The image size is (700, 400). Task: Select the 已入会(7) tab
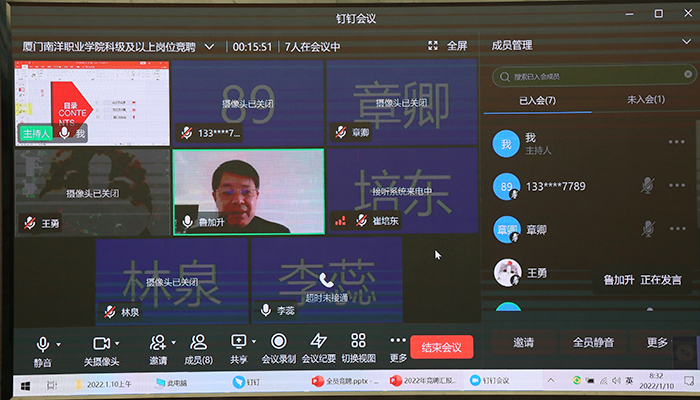click(x=537, y=100)
